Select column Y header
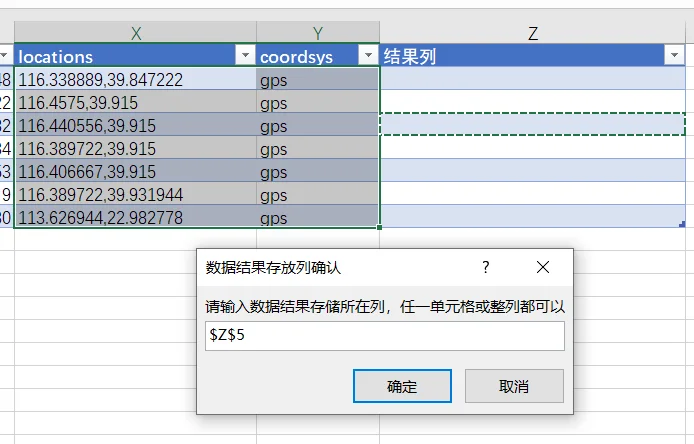 pos(318,33)
